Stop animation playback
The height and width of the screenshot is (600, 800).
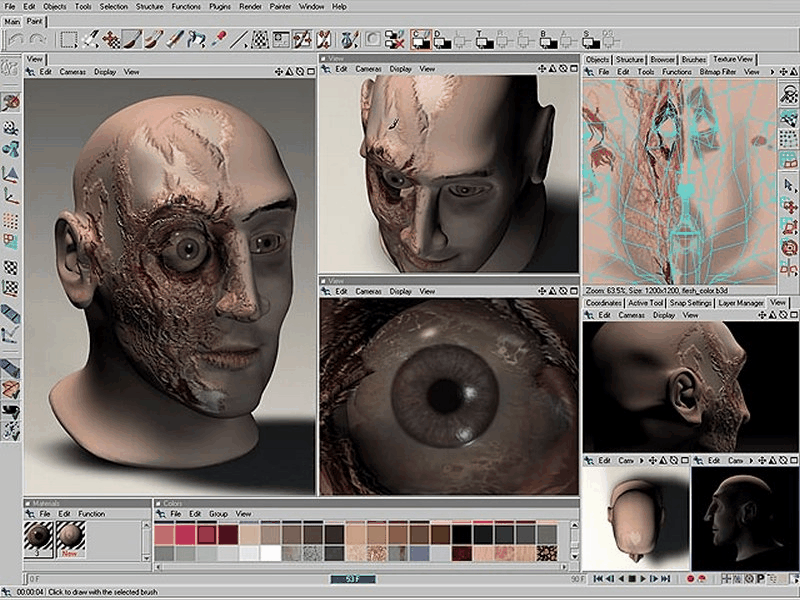pyautogui.click(x=632, y=579)
